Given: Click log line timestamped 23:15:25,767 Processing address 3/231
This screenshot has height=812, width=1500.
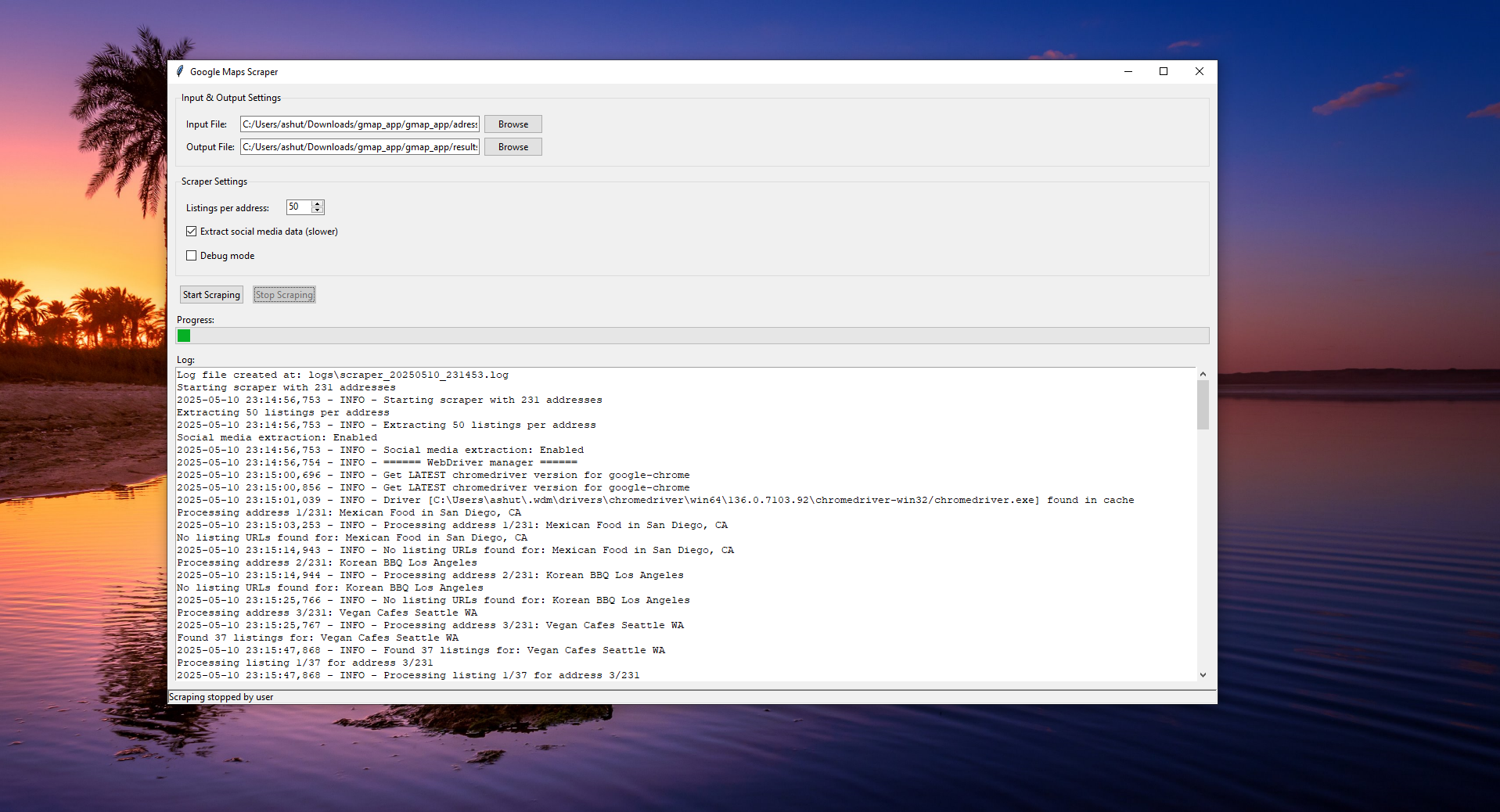Looking at the screenshot, I should point(430,626).
